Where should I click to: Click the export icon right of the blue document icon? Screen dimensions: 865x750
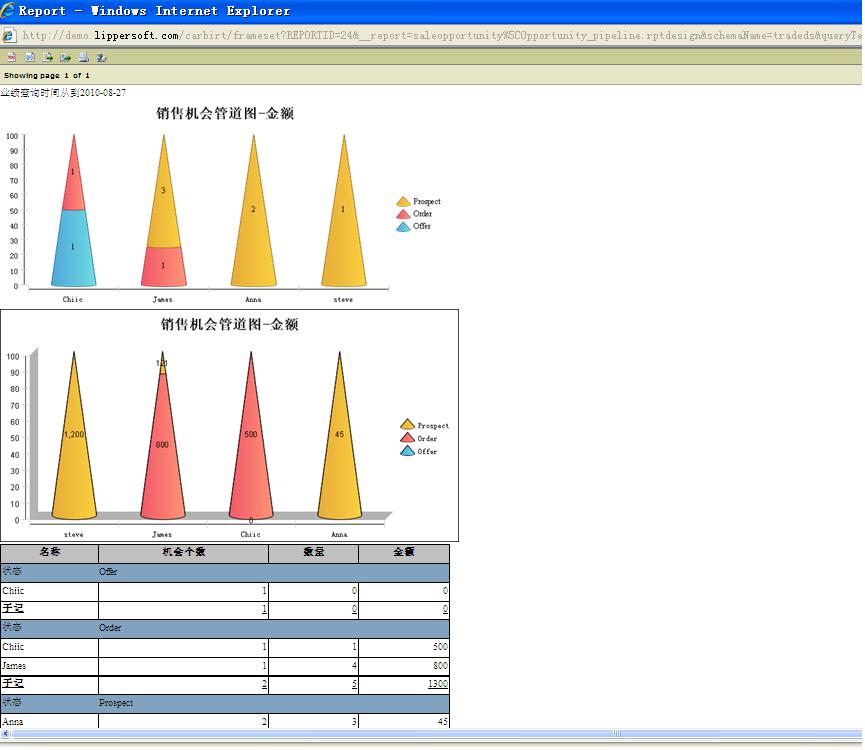click(48, 57)
